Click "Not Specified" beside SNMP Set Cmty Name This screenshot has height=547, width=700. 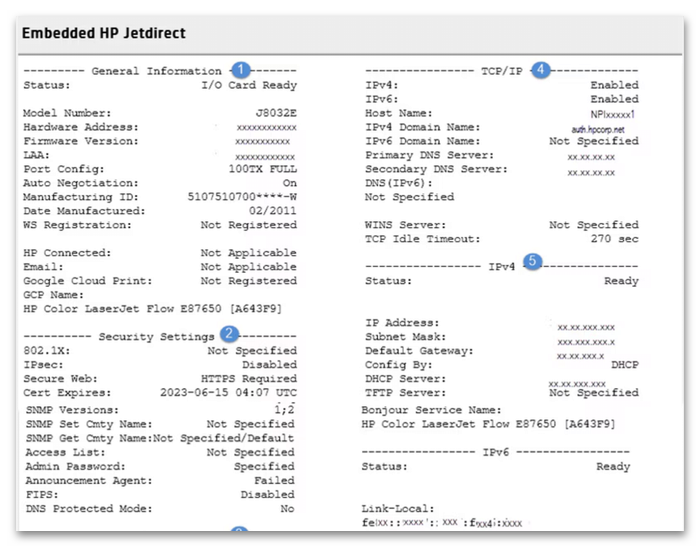point(250,424)
